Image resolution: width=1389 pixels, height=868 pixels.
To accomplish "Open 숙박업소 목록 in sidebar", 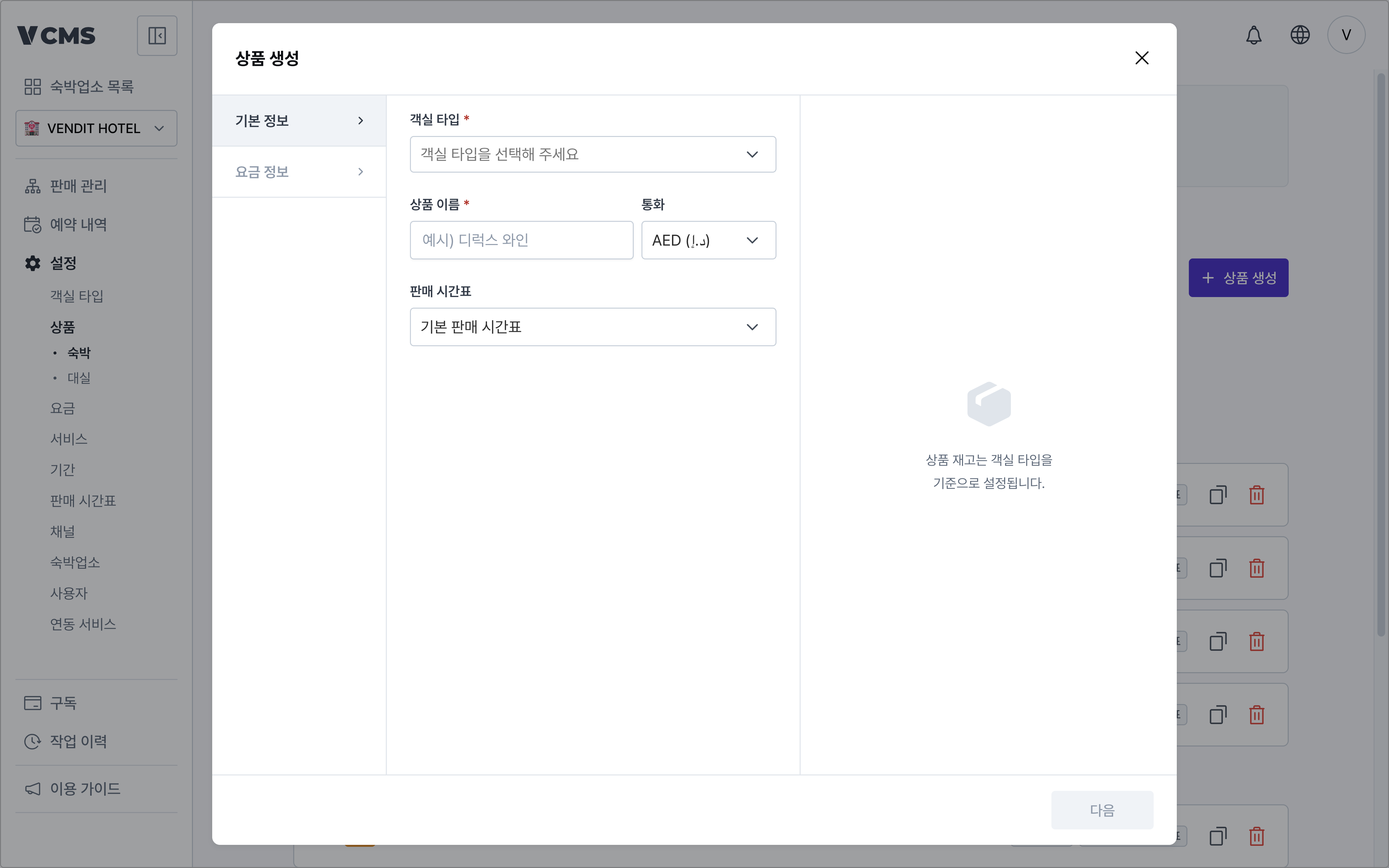I will (79, 87).
